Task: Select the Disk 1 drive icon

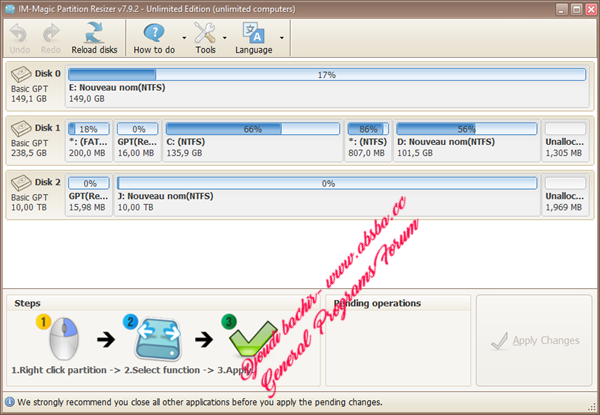Action: pos(21,129)
